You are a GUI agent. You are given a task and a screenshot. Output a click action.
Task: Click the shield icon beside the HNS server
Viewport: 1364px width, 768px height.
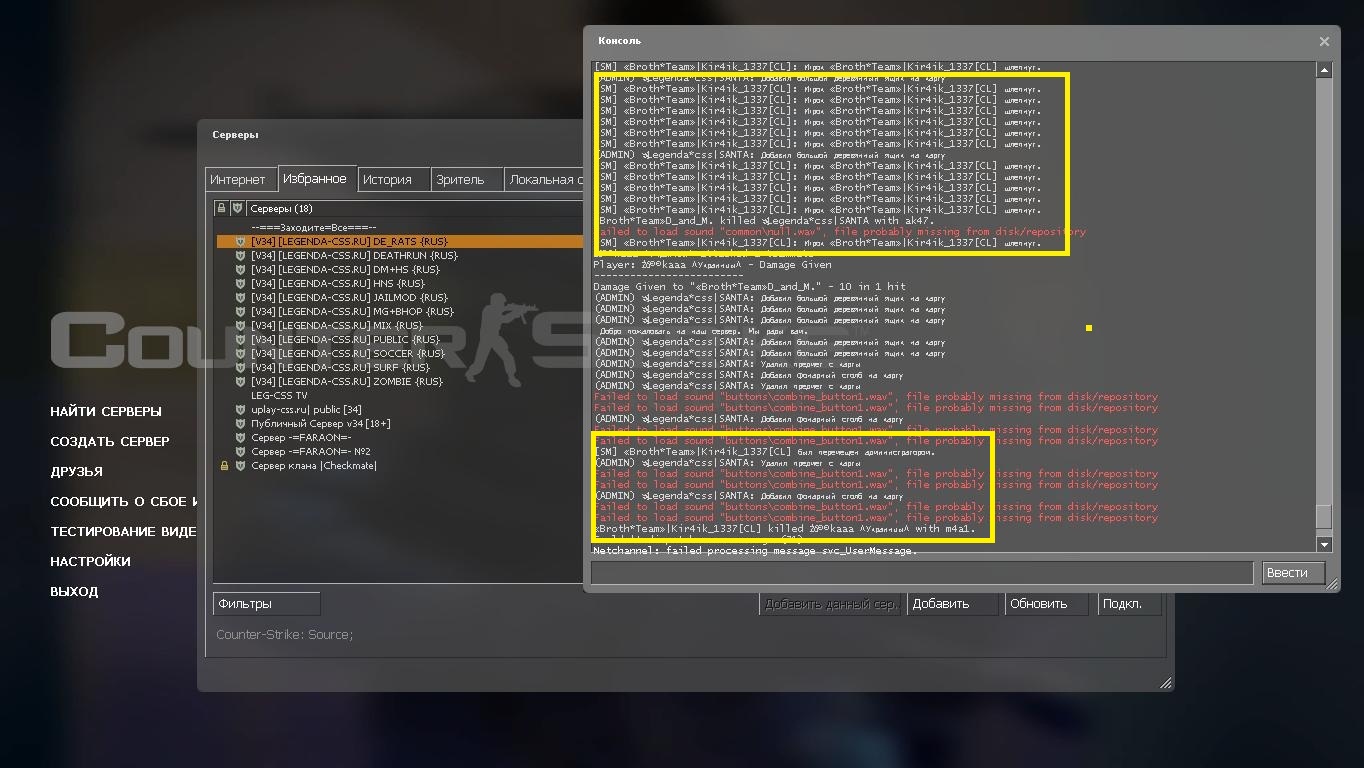240,283
